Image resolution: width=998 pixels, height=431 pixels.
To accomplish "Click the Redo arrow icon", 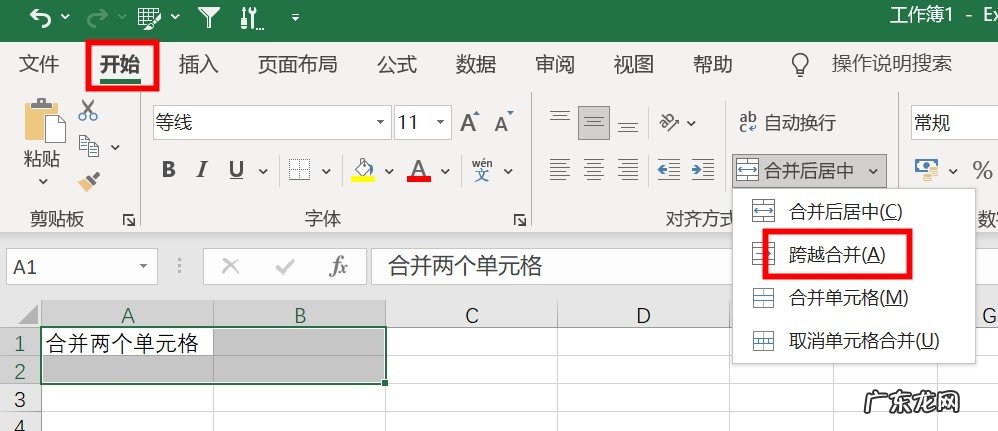I will 97,18.
